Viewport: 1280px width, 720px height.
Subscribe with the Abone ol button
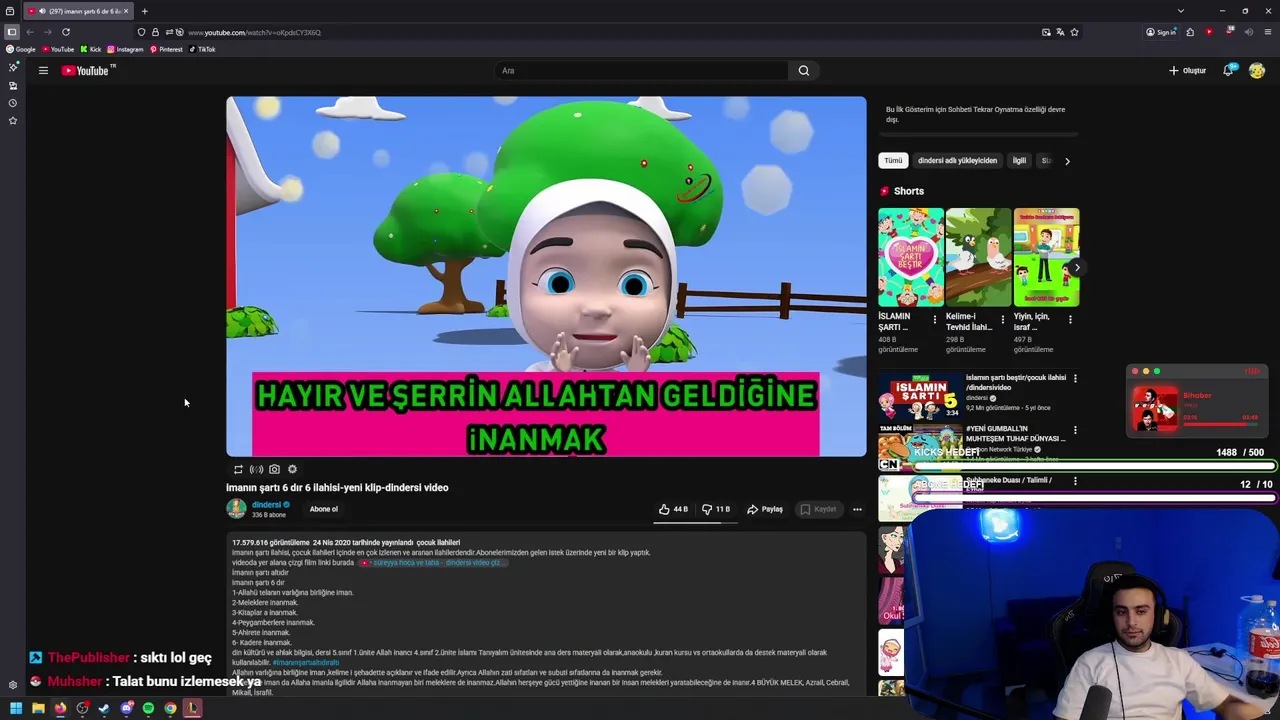point(324,509)
